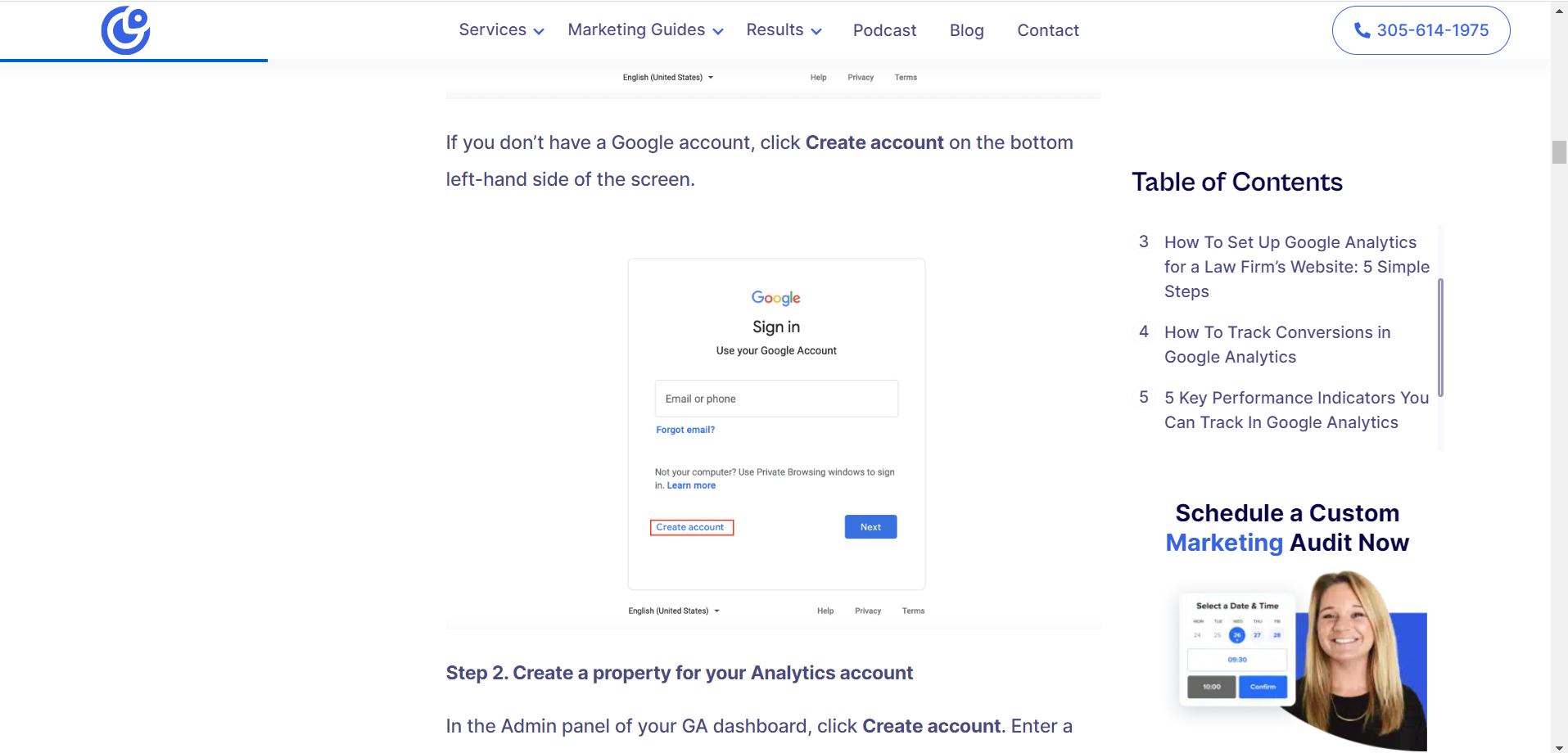Expand the Results dropdown chevron
The height and width of the screenshot is (753, 1568).
(x=816, y=32)
